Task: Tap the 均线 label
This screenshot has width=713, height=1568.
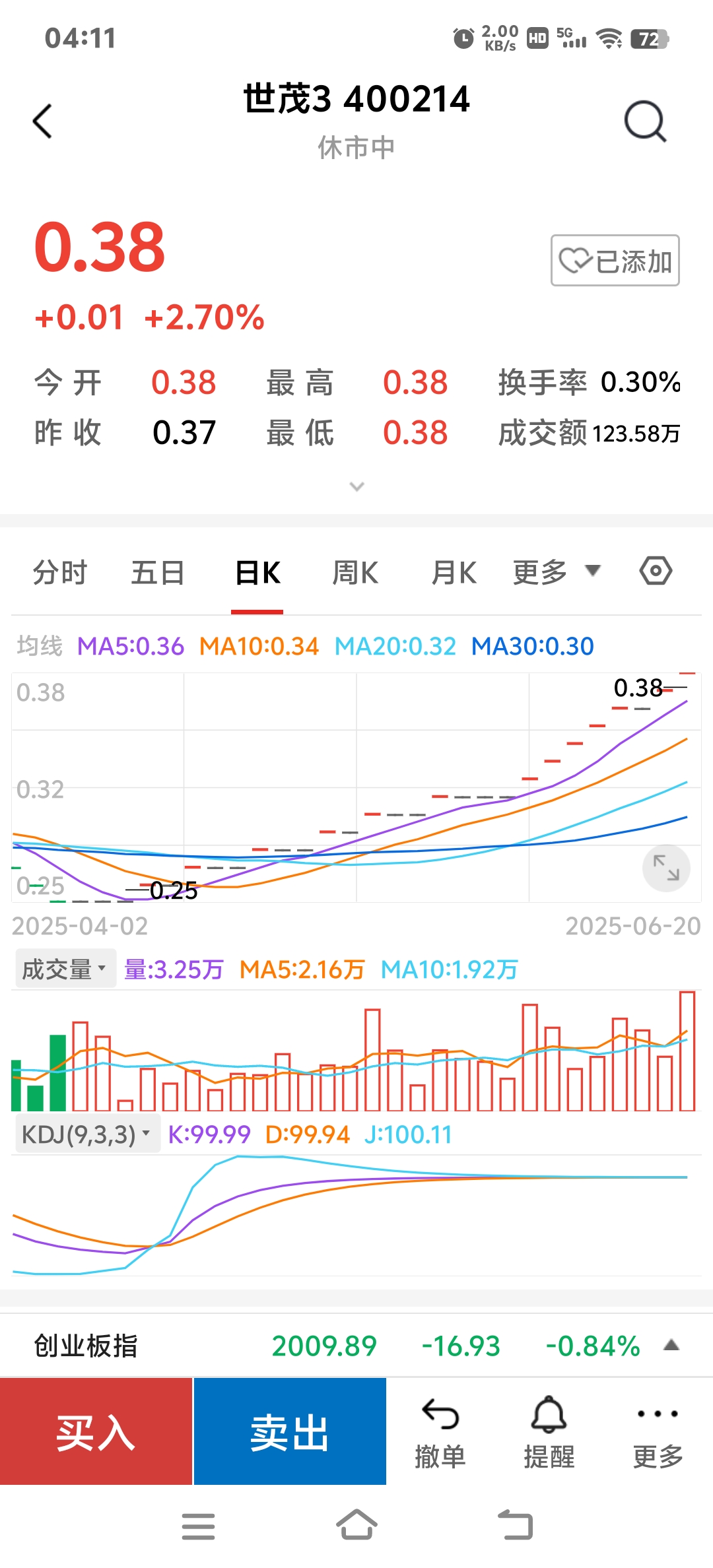Action: click(x=40, y=646)
